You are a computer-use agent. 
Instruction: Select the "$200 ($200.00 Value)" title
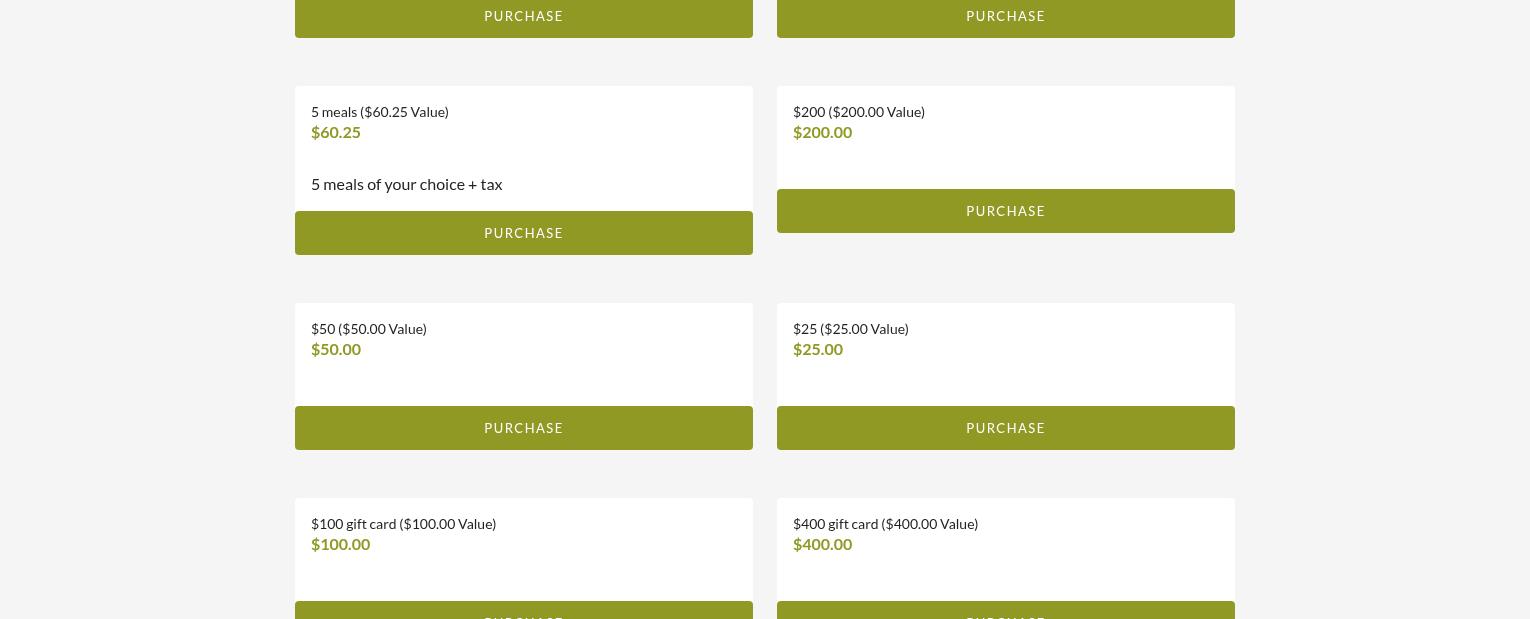(859, 112)
